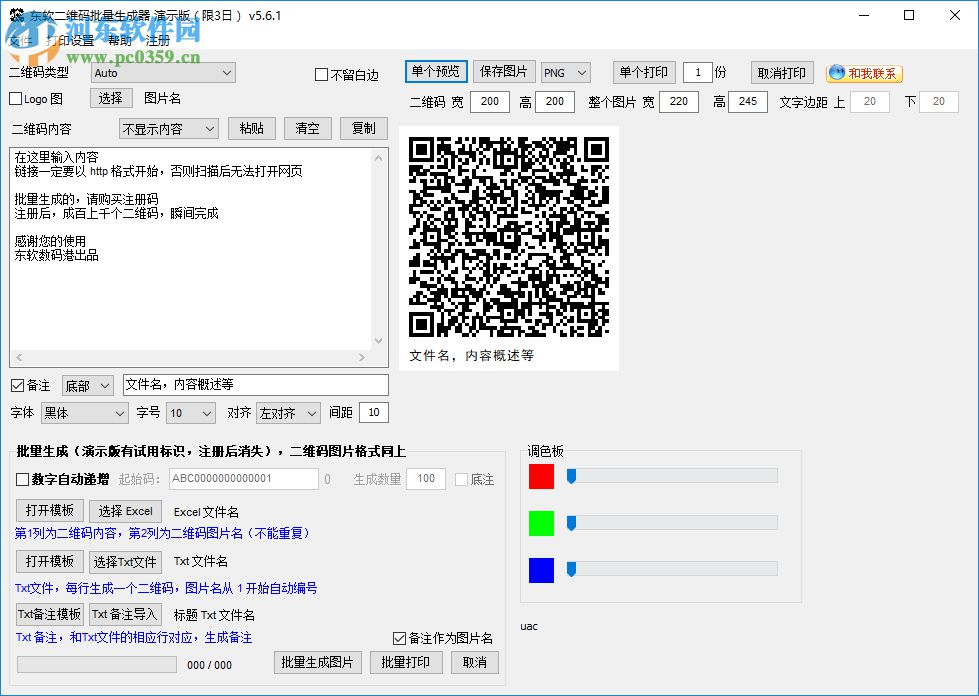
Task: Click the 复制 copy icon button
Action: [x=363, y=128]
